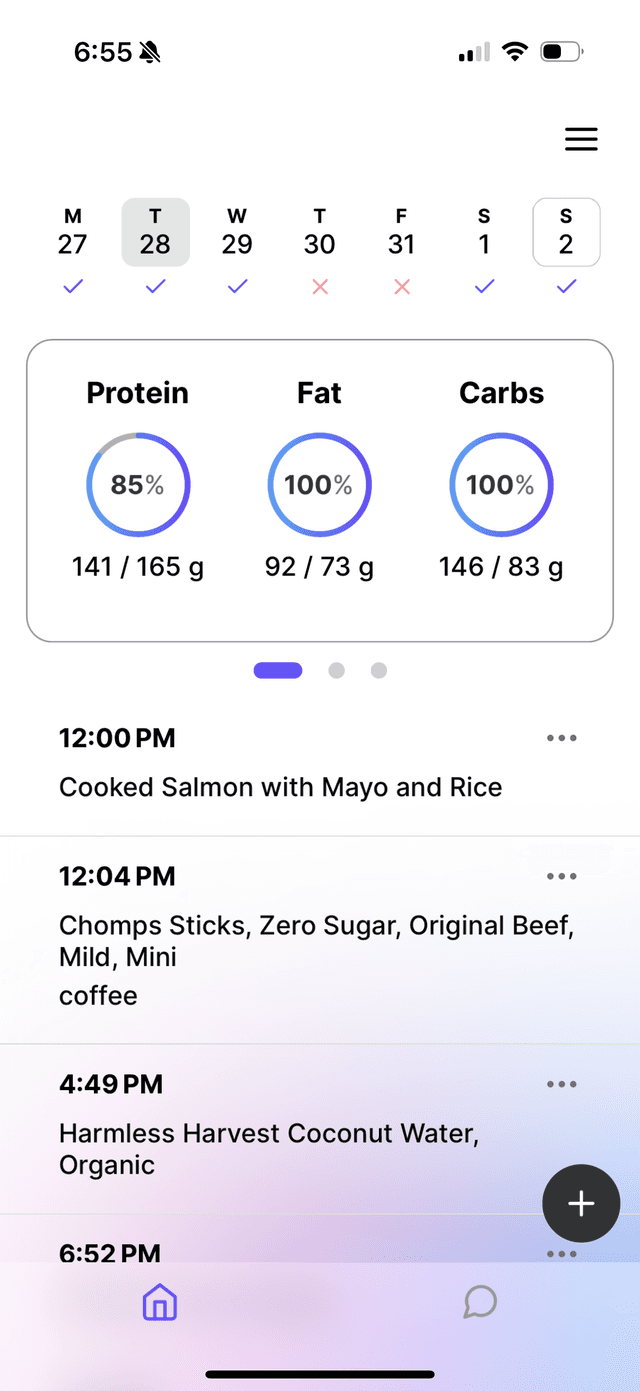
Task: Tap the checkmark under Saturday 1
Action: pos(483,287)
